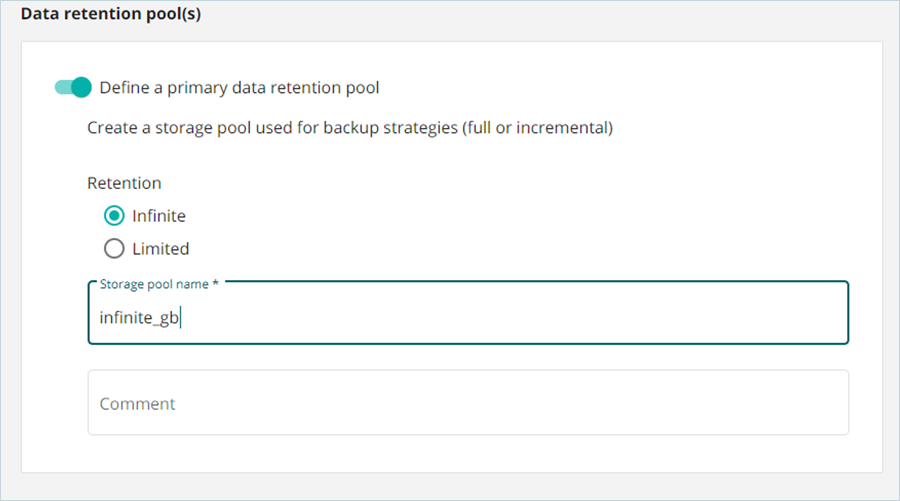Click the "Limited" option label text
900x501 pixels.
tap(160, 248)
